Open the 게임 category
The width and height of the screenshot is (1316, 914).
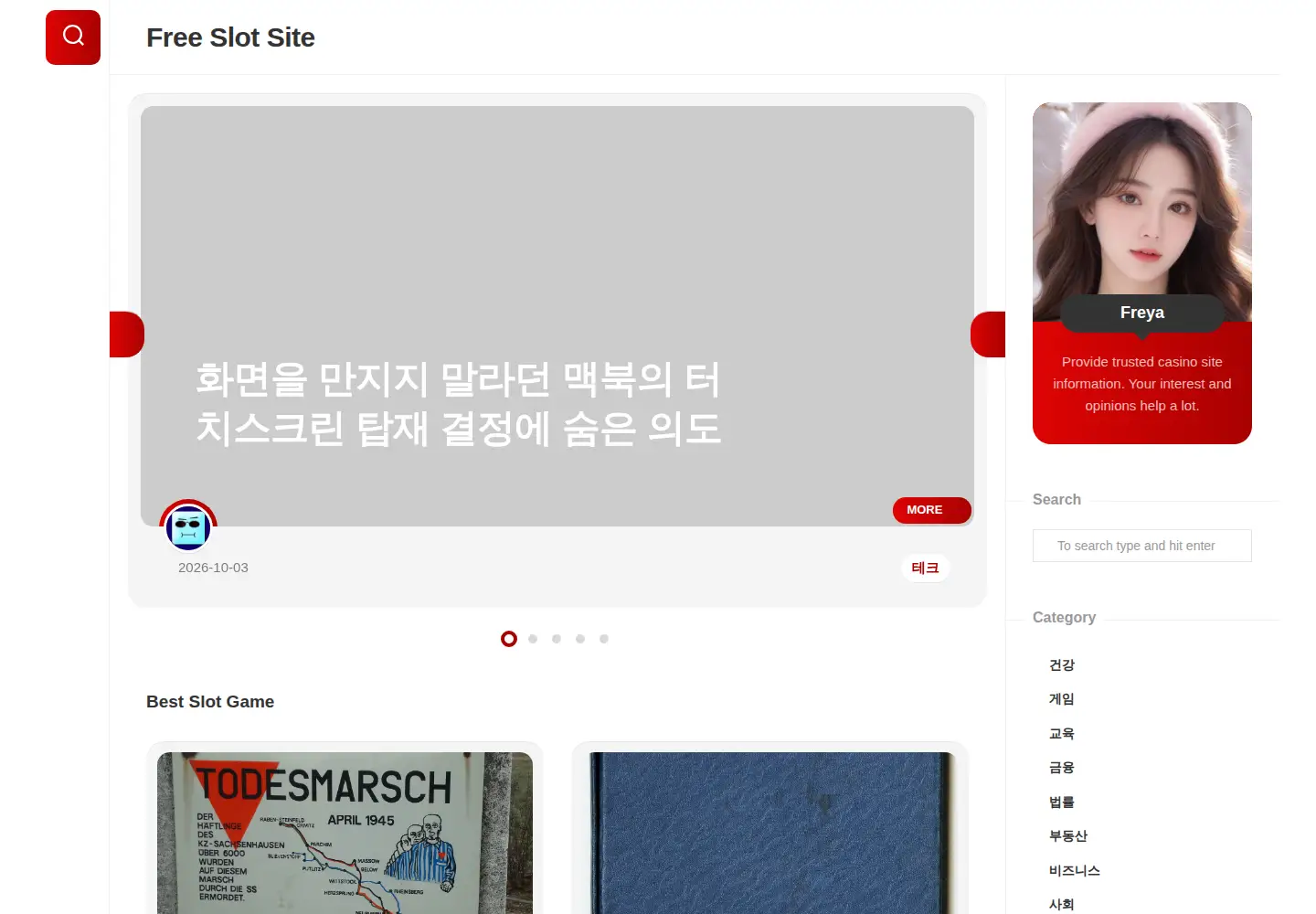point(1062,699)
